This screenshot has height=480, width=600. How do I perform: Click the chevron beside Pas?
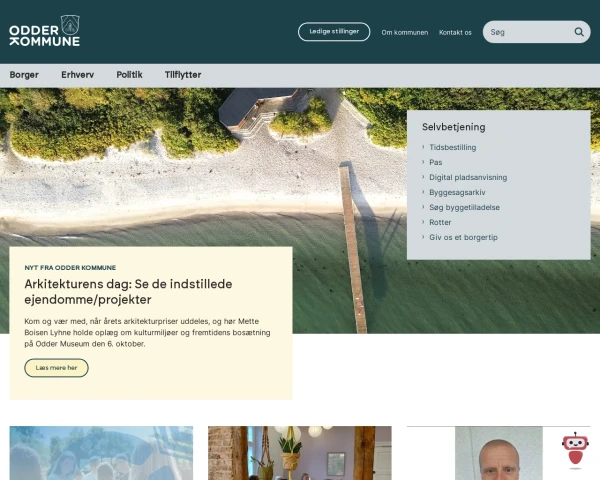(423, 162)
